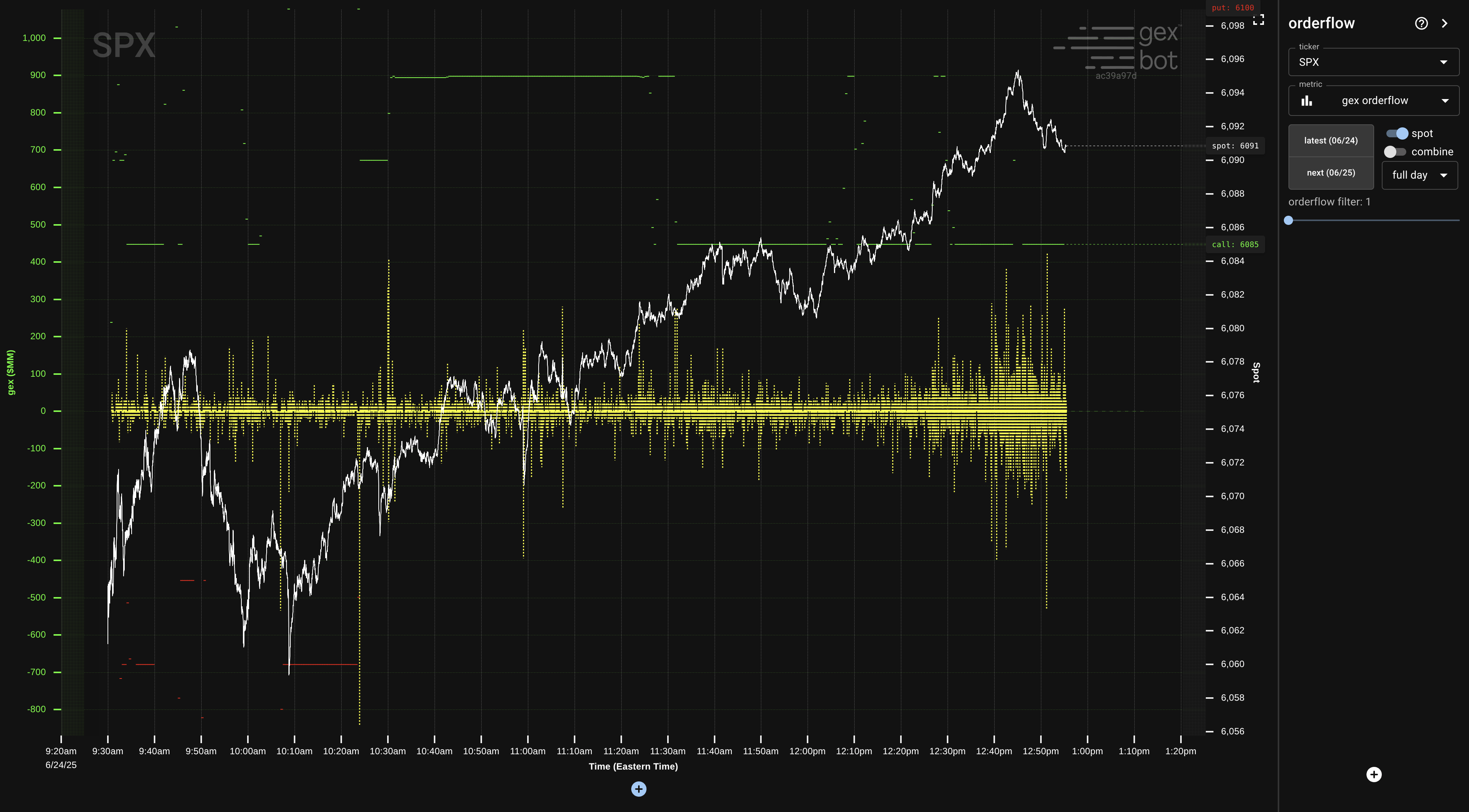Click the 12:00pm tick on the time axis
This screenshot has width=1469, height=812.
[807, 751]
